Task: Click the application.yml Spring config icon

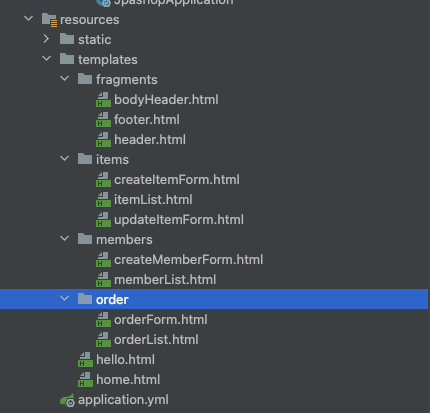Action: point(67,400)
